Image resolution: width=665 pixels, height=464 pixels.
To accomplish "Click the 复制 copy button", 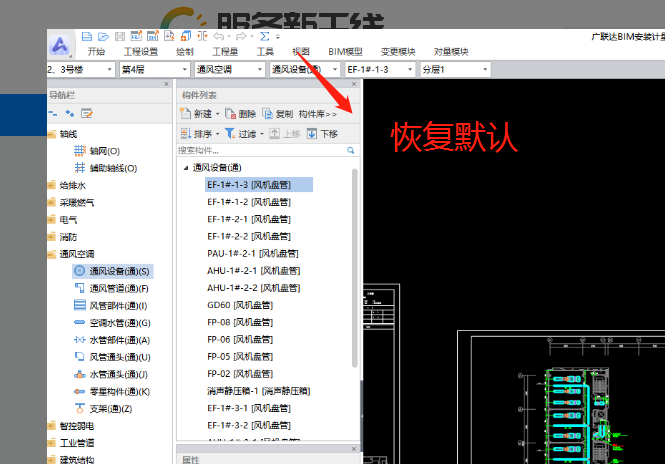I will coord(278,114).
